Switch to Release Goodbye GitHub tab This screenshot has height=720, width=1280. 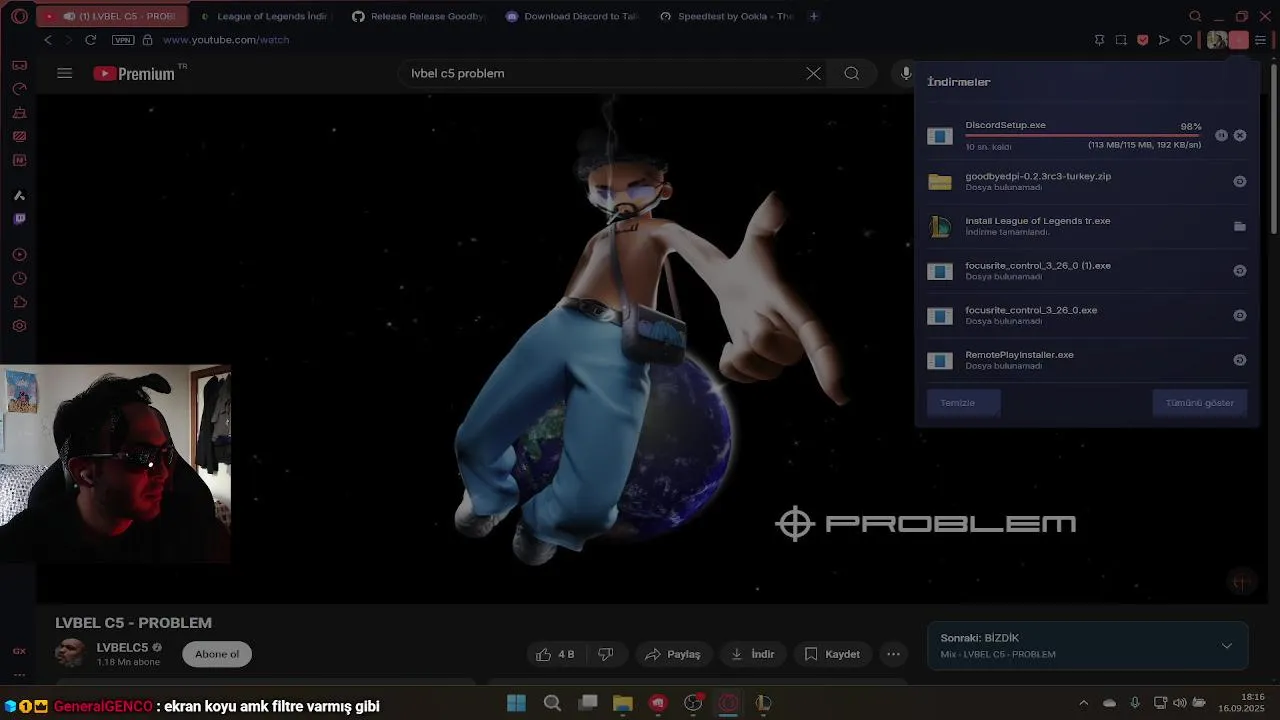[x=418, y=16]
